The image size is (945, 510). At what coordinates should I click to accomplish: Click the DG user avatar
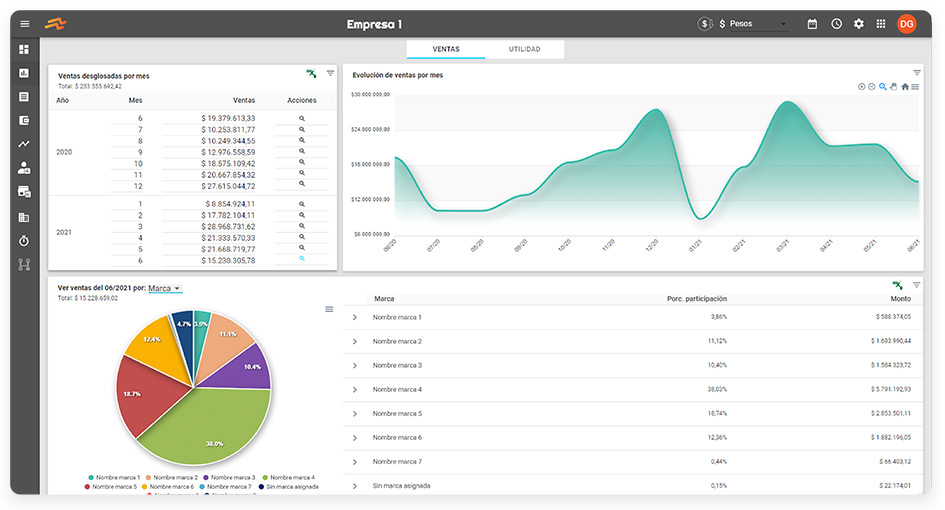point(906,24)
